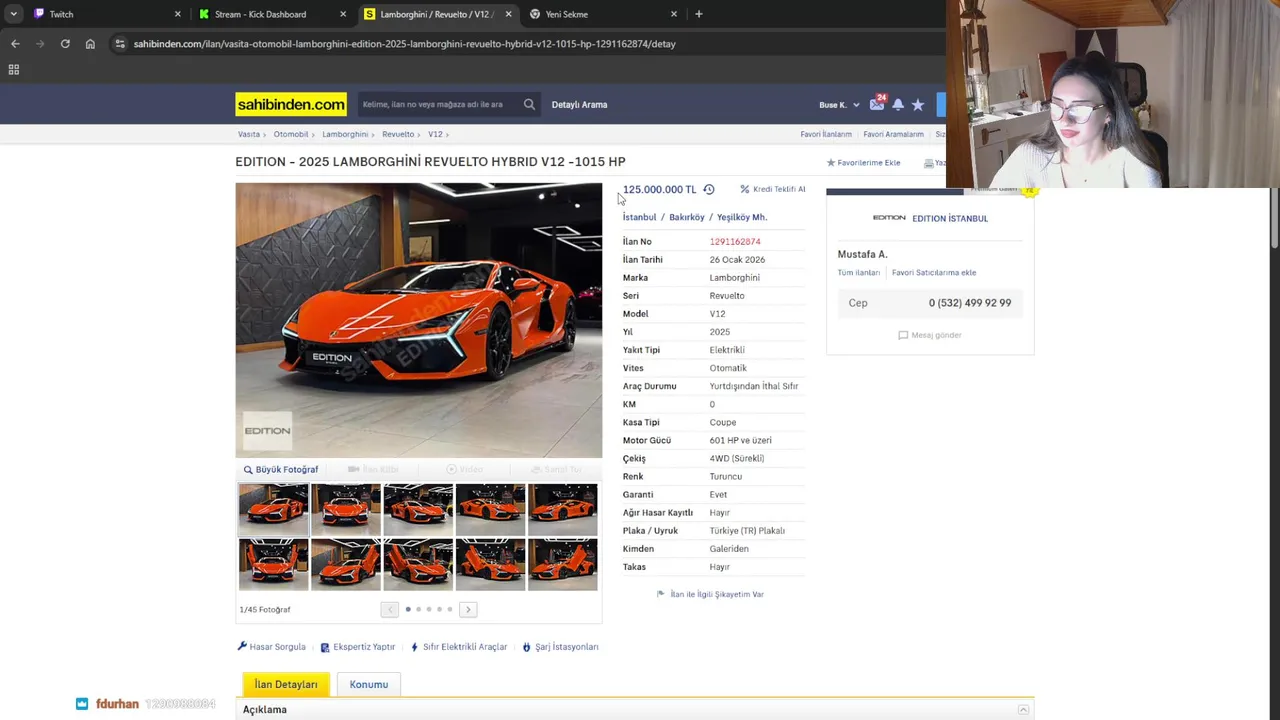The image size is (1280, 720).
Task: Open Favori Aramalarım link
Action: [x=893, y=134]
